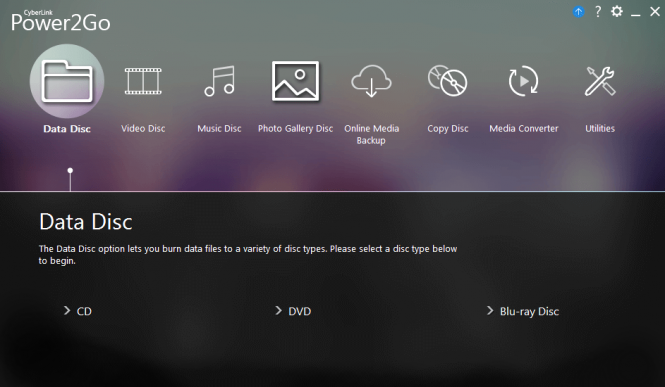Image resolution: width=665 pixels, height=387 pixels.
Task: Open the Video Disc filmstrip icon
Action: coord(143,81)
